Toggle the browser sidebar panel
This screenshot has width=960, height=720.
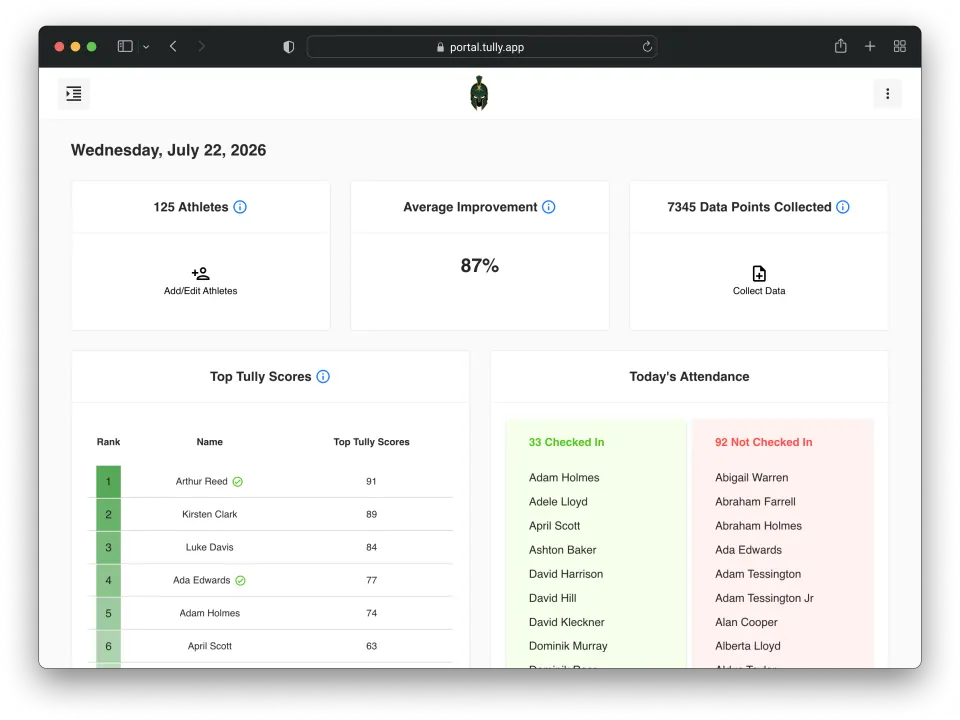tap(125, 47)
